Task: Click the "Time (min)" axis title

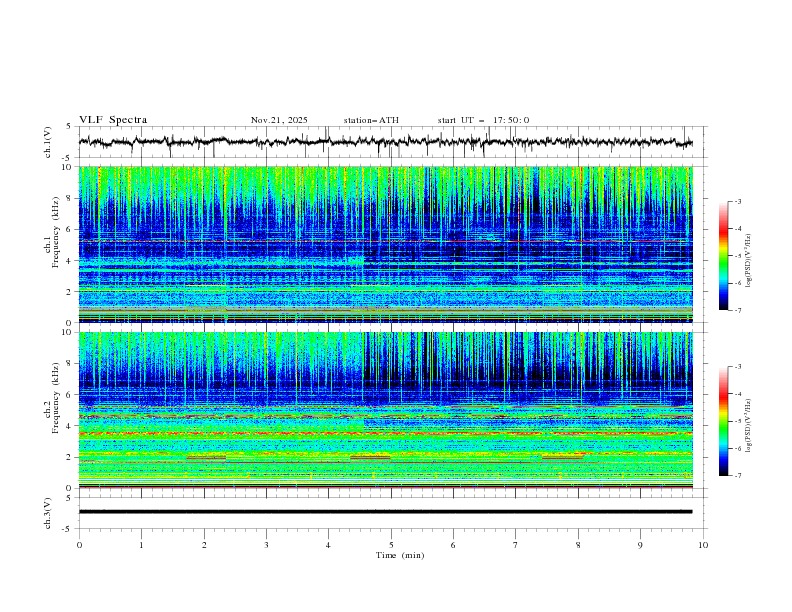Action: [x=400, y=555]
